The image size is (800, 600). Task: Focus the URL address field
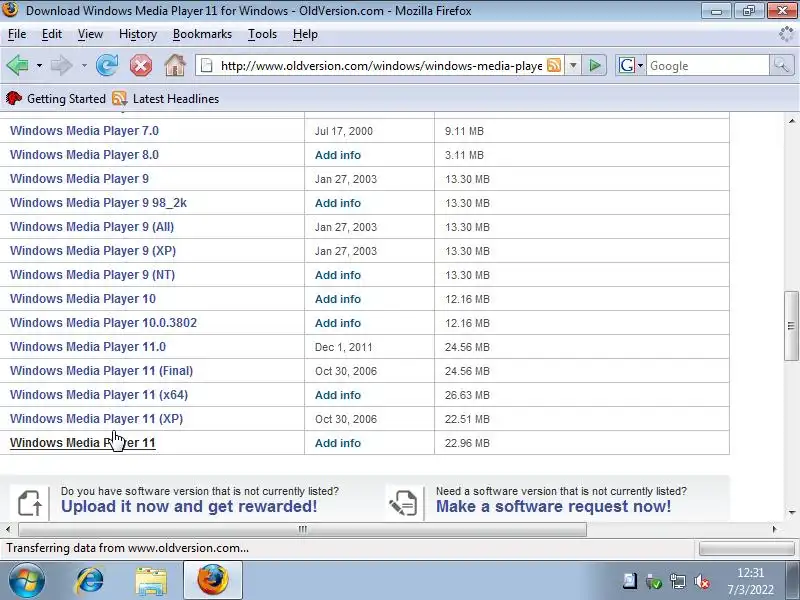[381, 65]
